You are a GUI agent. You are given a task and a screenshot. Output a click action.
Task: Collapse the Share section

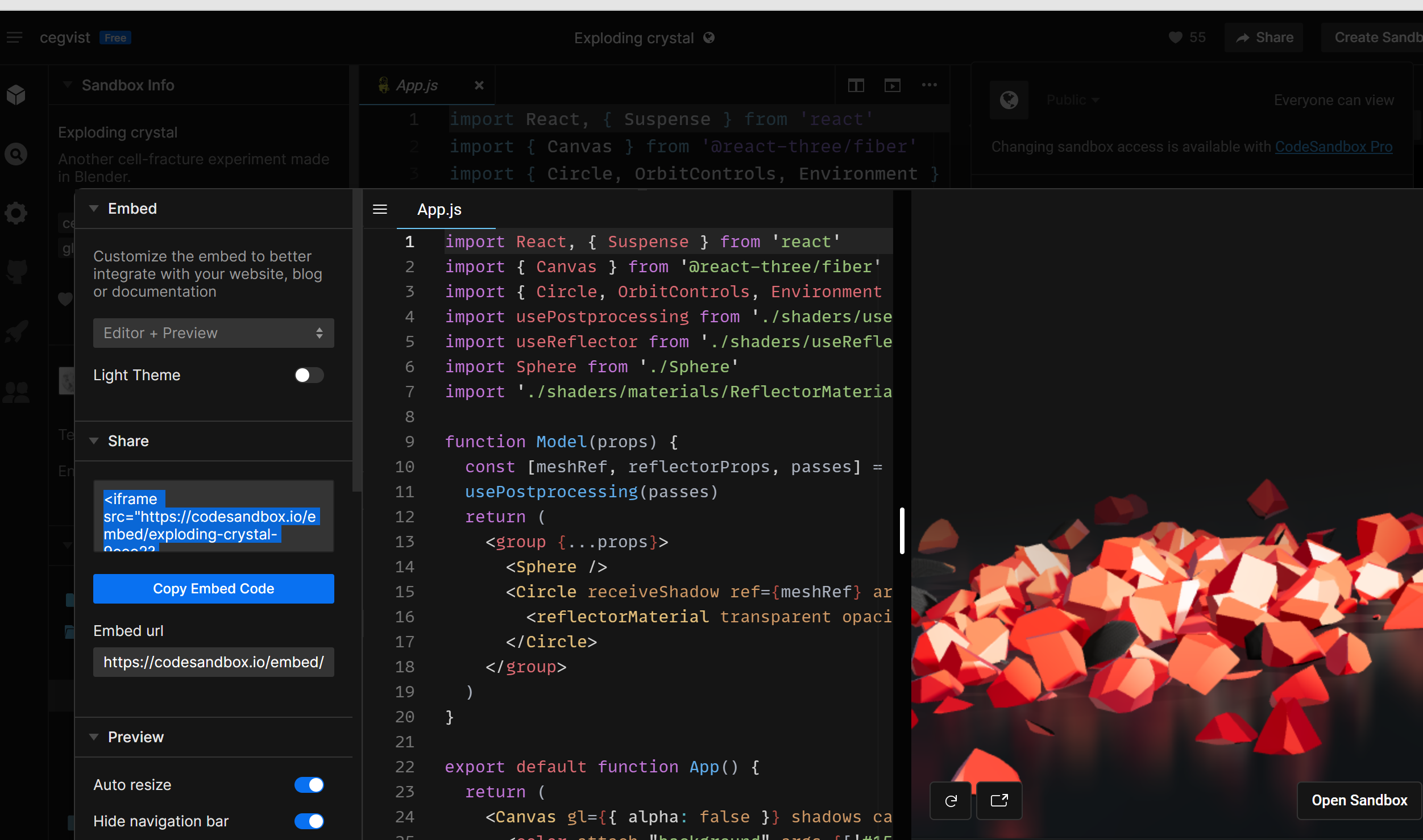pos(94,441)
